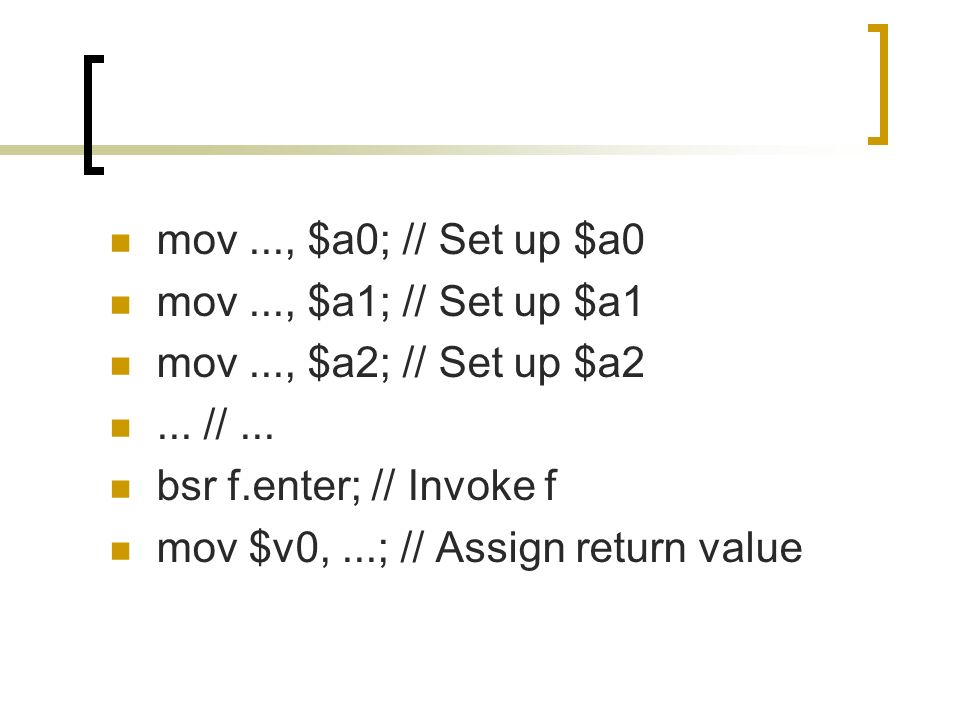Click the 'Invoke f' comment text
This screenshot has width=960, height=720.
(482, 486)
